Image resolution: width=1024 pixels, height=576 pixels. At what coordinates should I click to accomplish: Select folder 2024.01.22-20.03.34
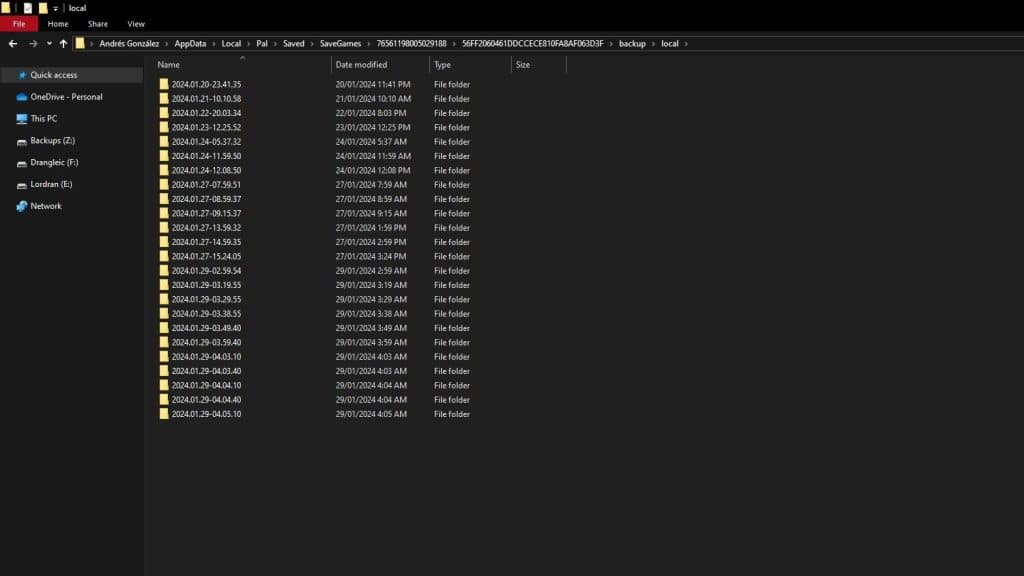[x=206, y=113]
